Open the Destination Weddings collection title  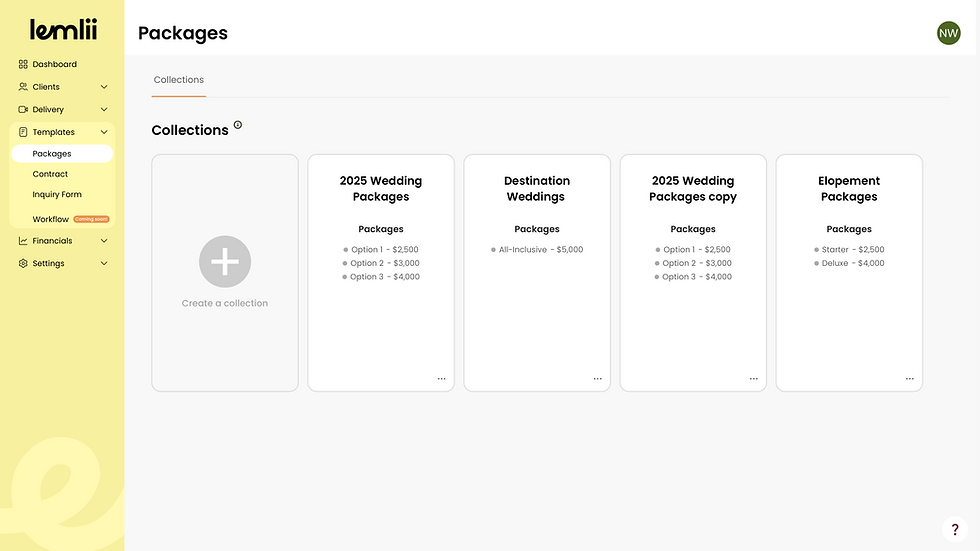537,189
